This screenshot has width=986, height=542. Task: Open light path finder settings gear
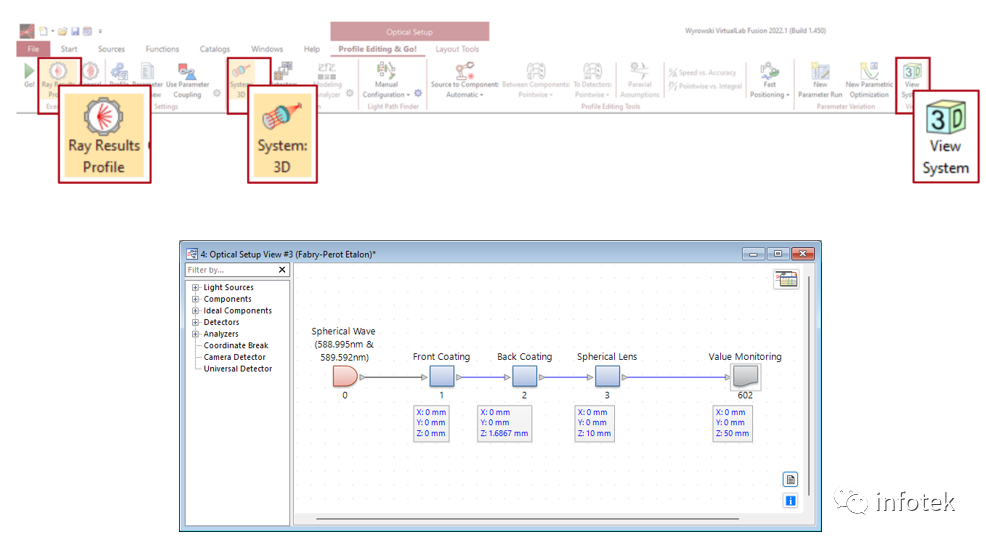[x=418, y=94]
